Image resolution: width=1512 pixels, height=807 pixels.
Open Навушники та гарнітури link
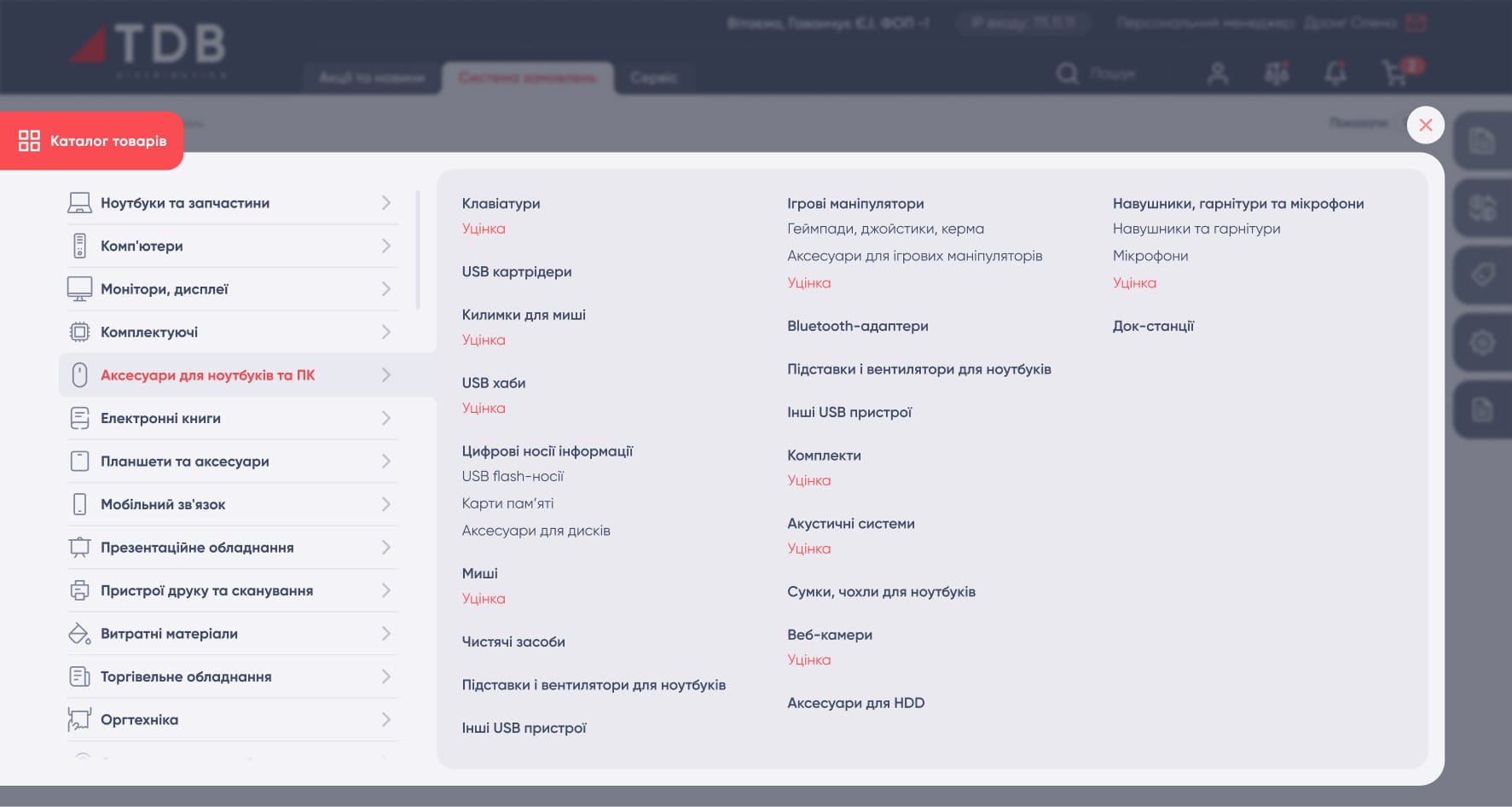point(1196,229)
